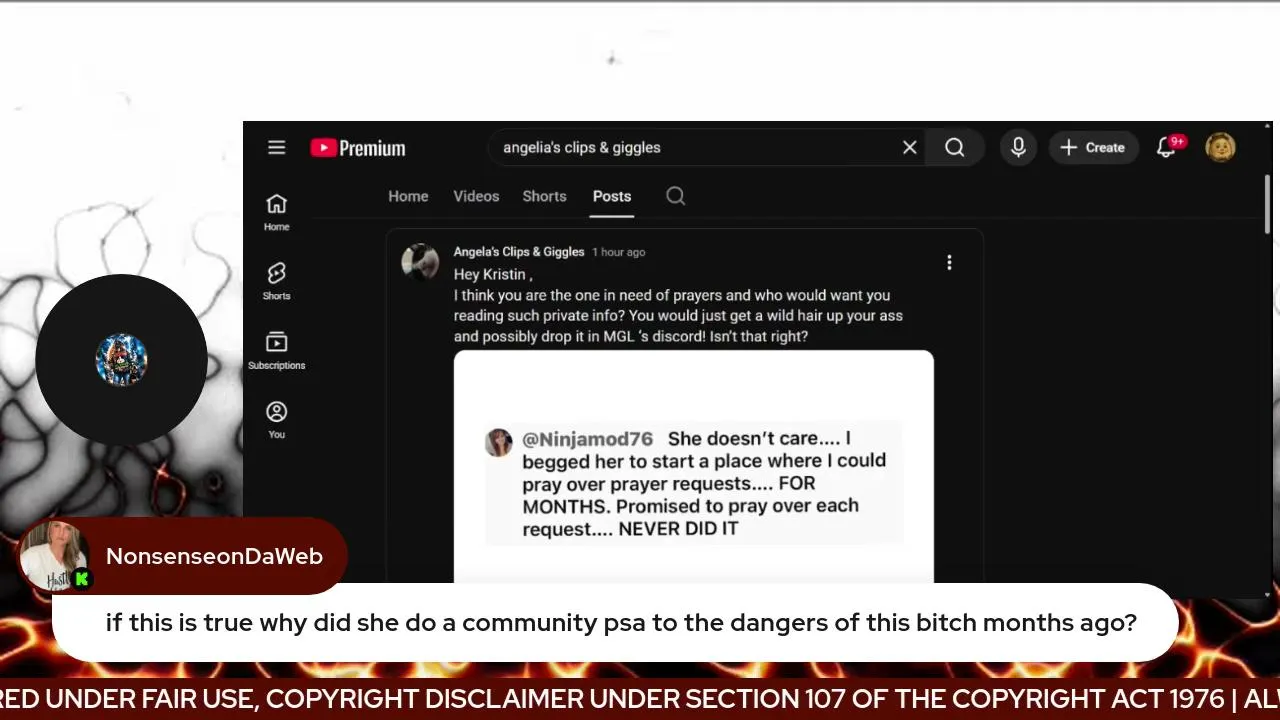Click the Angela's Clips & Giggles channel name
The image size is (1280, 720).
[x=519, y=252]
